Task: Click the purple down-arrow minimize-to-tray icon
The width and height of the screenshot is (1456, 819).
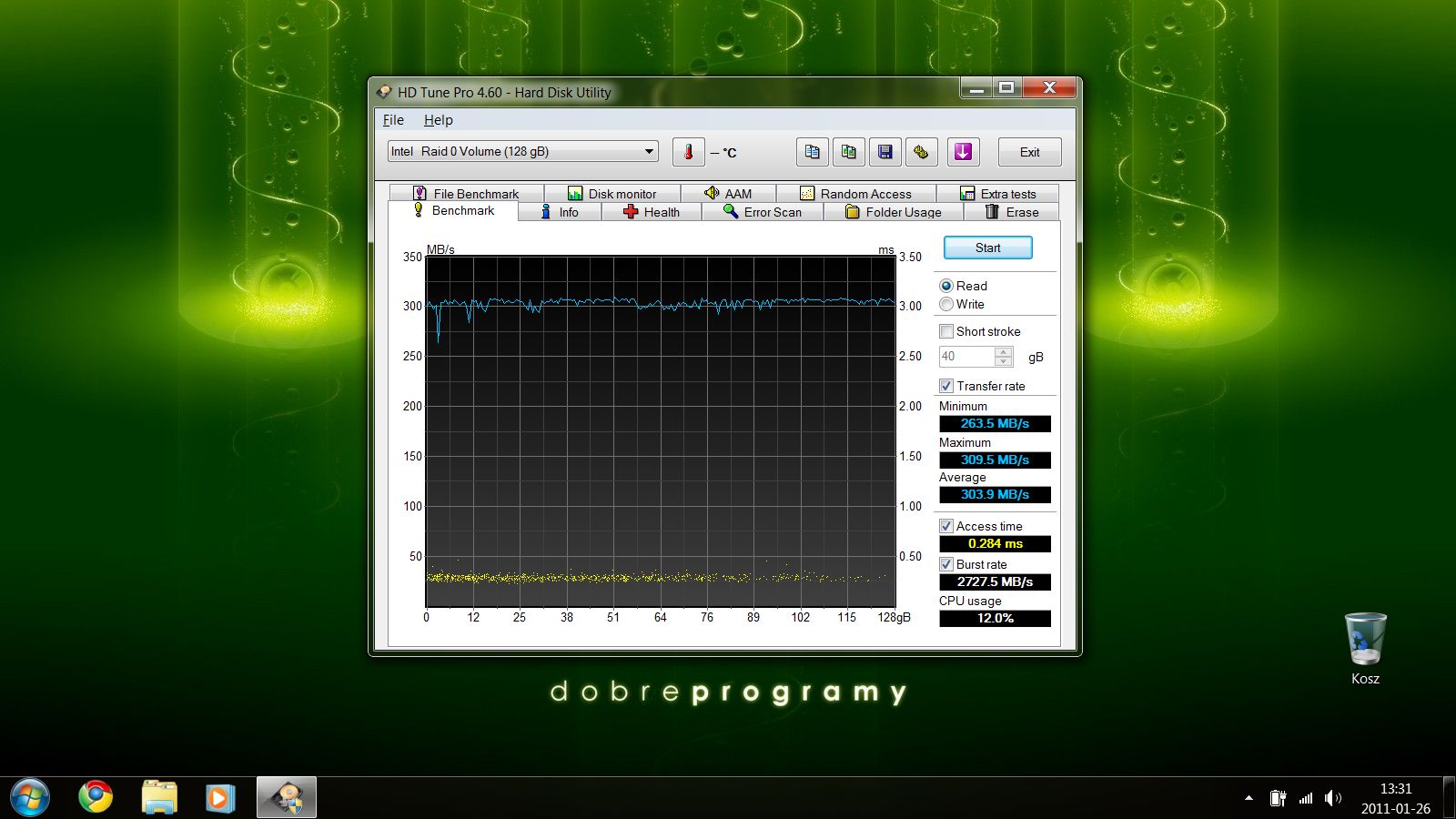Action: point(963,152)
